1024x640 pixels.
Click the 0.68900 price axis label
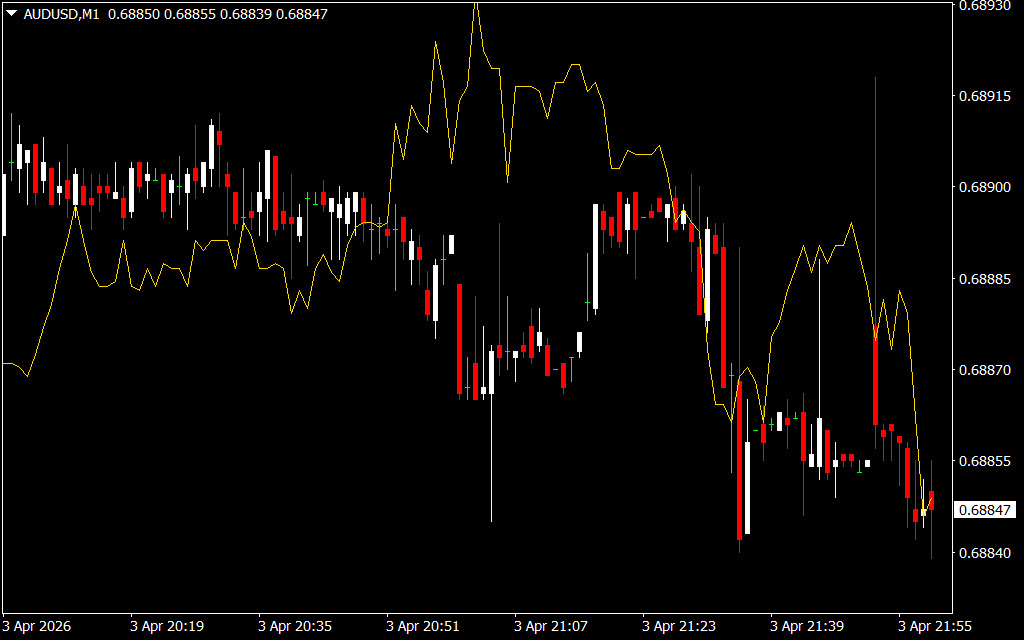coord(985,188)
